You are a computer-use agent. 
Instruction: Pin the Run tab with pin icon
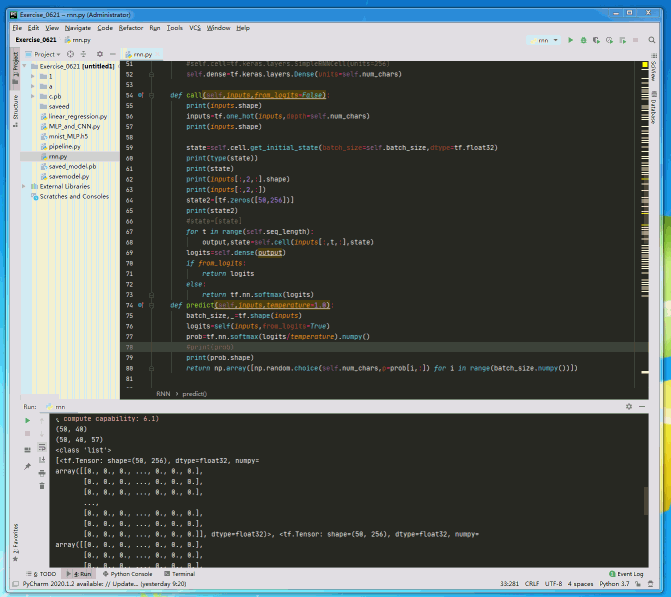[x=27, y=466]
